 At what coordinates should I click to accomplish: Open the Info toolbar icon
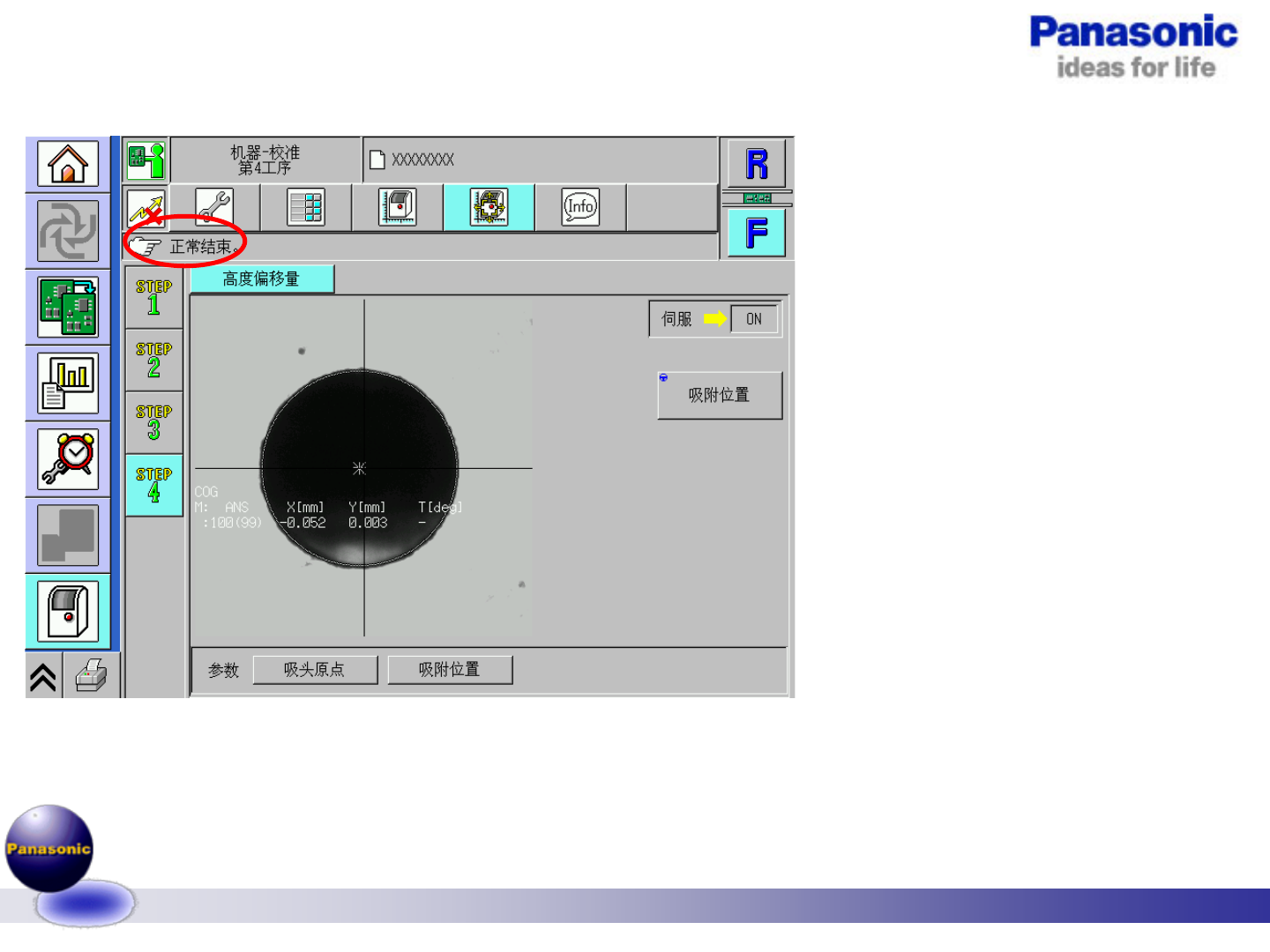click(580, 207)
